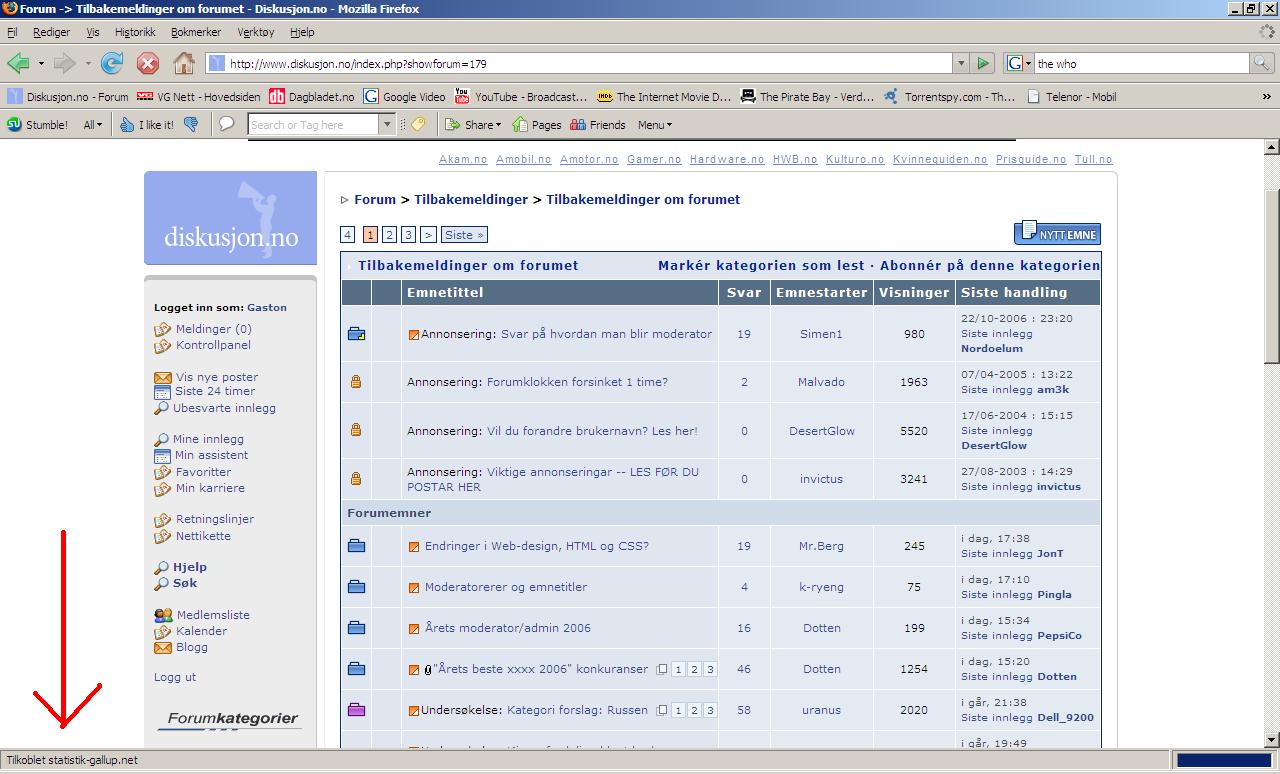1280x774 pixels.
Task: Open the Bokmerker menu
Action: [x=196, y=32]
